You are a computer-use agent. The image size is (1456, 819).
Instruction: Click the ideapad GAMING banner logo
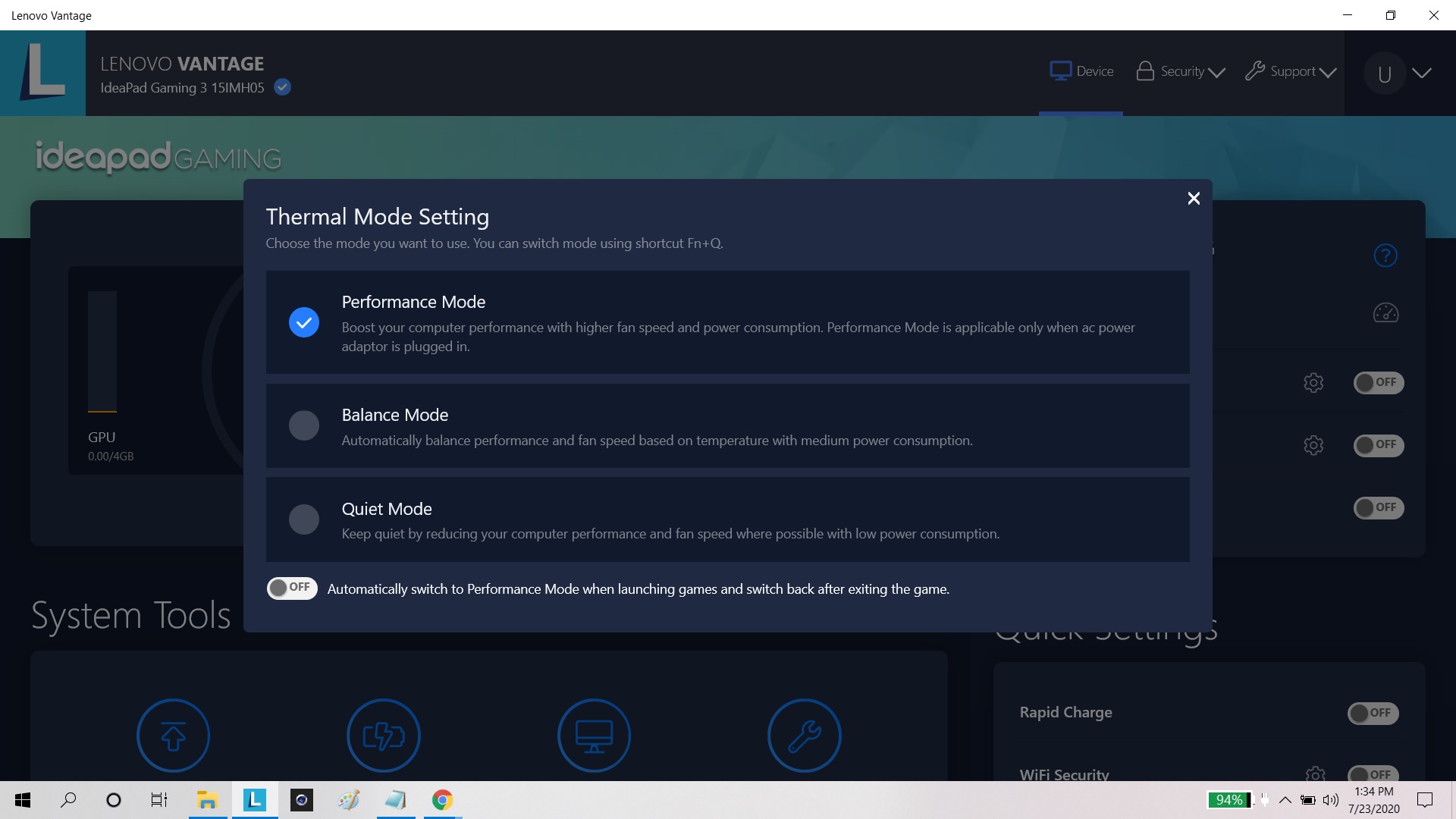tap(158, 157)
